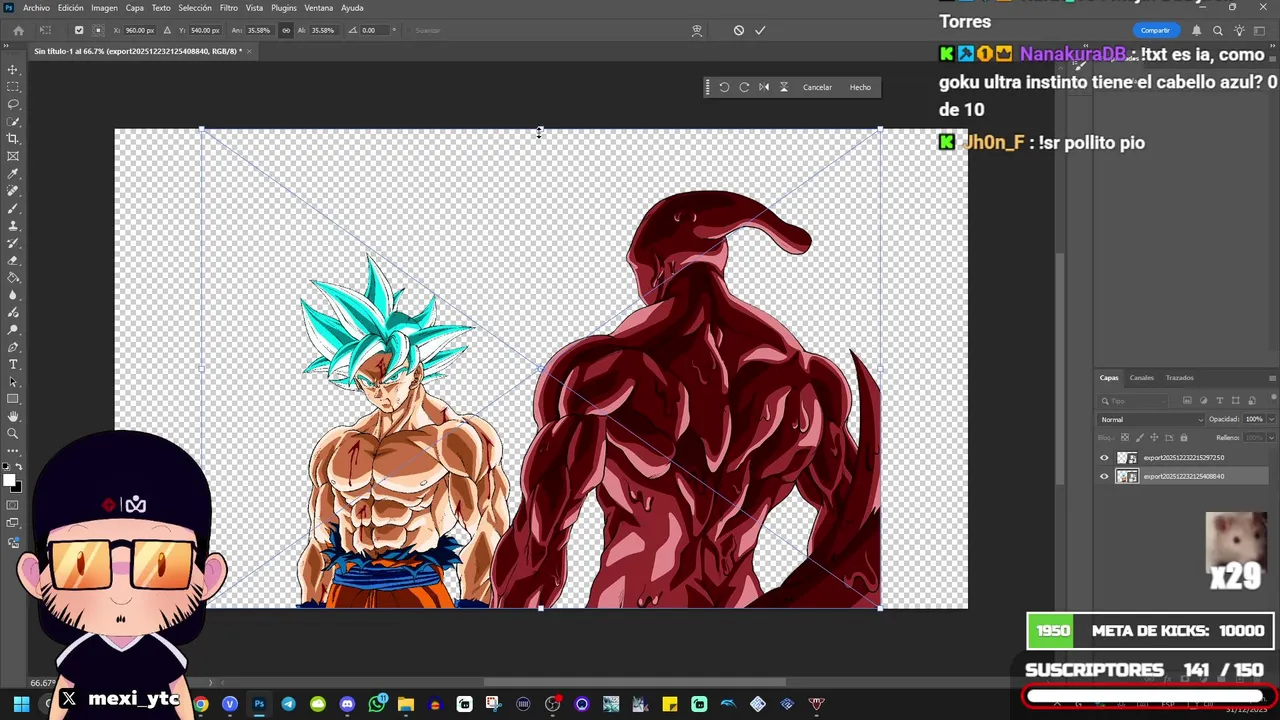
Task: Select the Blur tool
Action: [13, 295]
